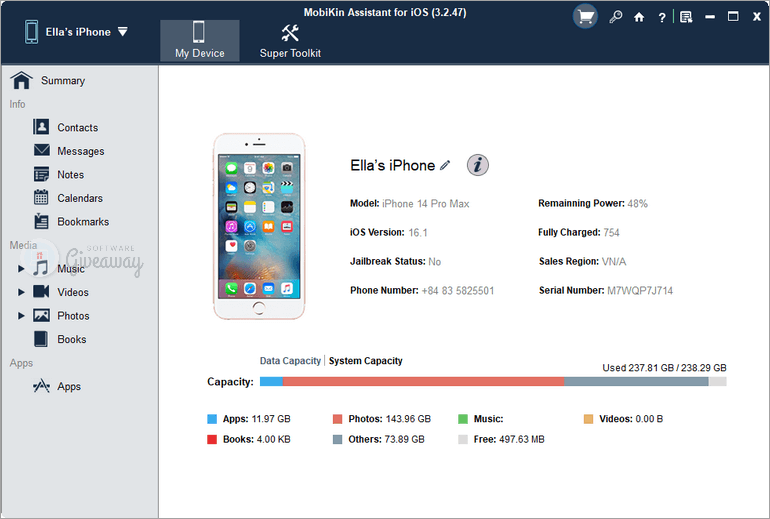The image size is (770, 519).
Task: Open Messages label in sidebar
Action: click(81, 151)
